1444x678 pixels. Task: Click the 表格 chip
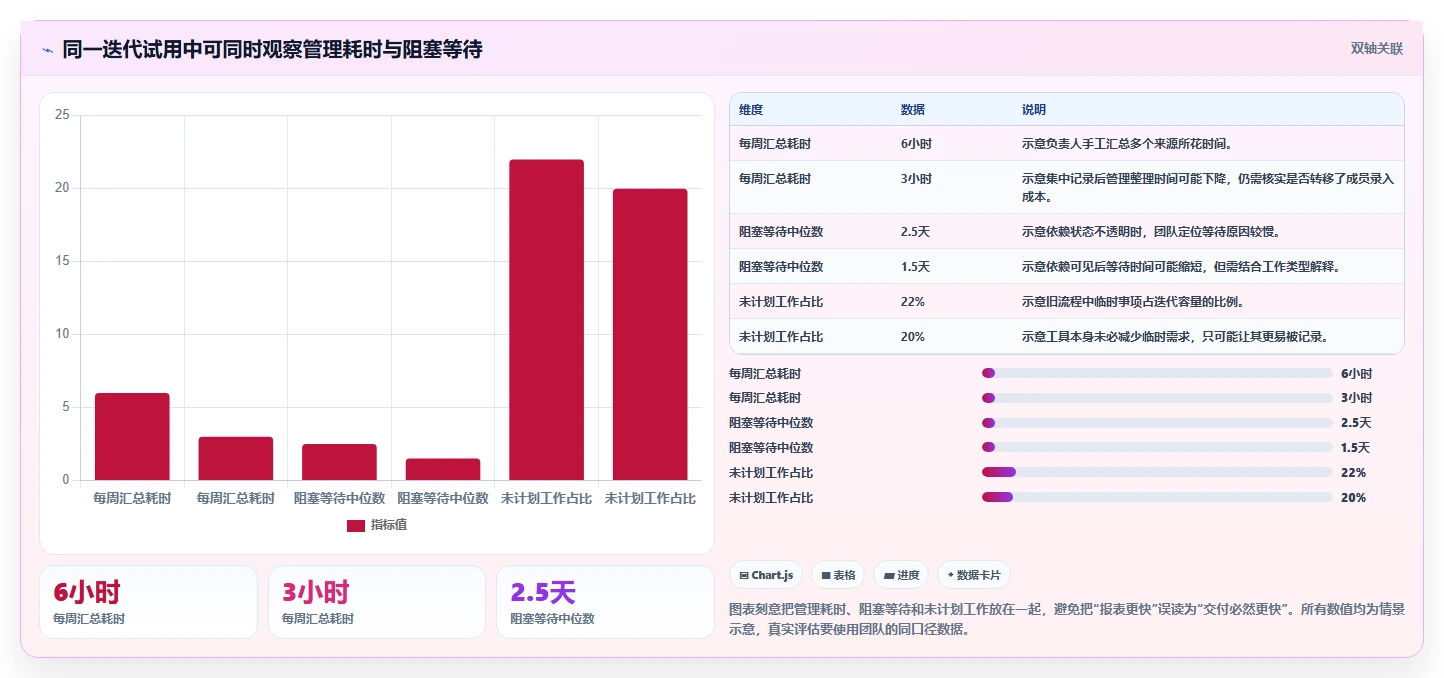pos(838,575)
